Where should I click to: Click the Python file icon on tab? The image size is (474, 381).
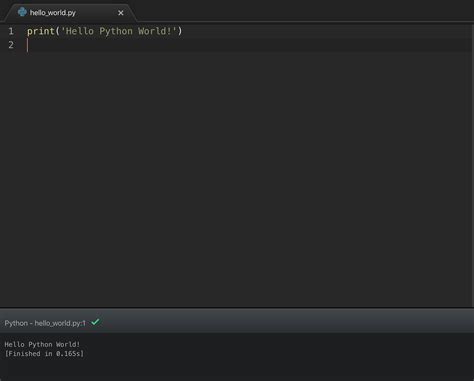(22, 12)
